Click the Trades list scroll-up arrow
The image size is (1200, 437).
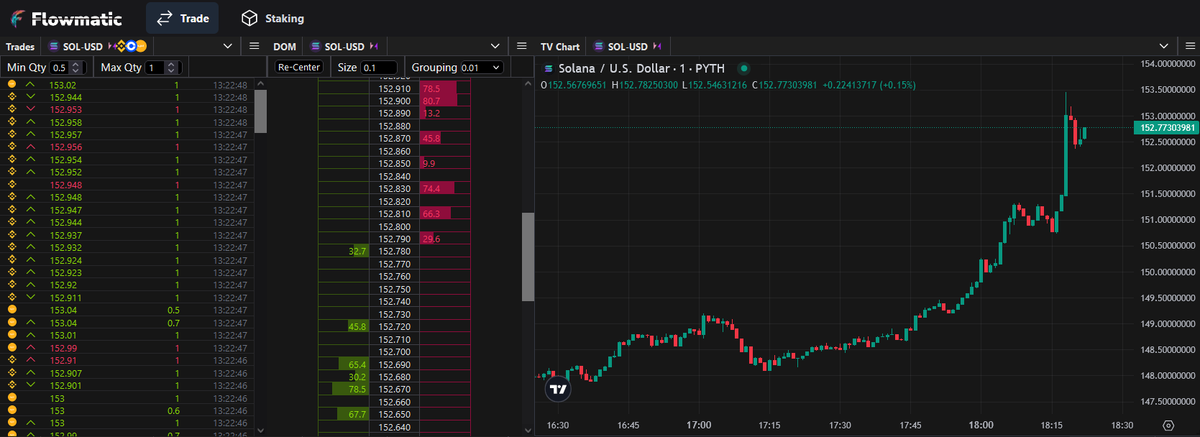(x=260, y=84)
